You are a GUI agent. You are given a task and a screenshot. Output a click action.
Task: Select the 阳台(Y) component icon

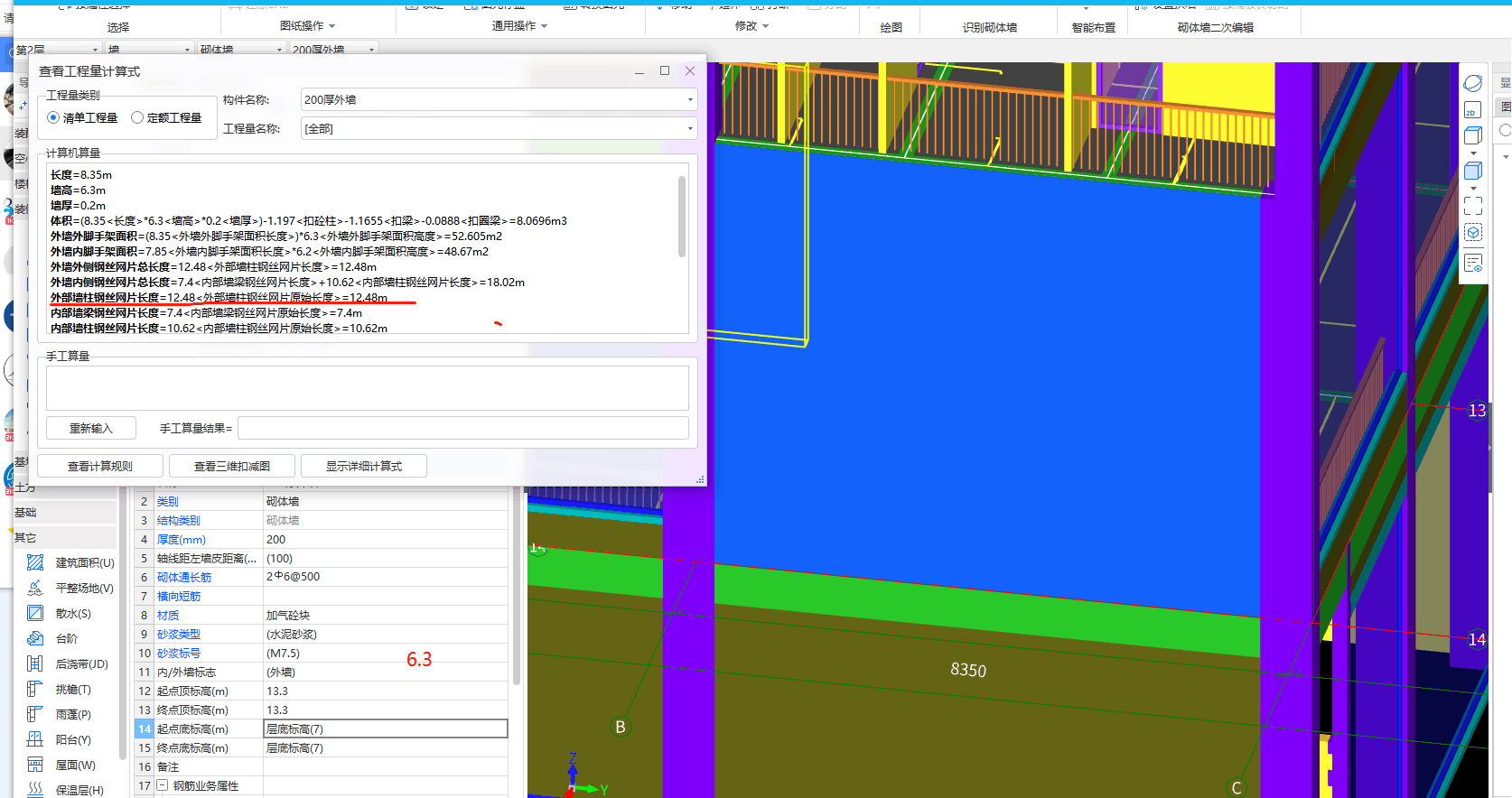click(35, 739)
